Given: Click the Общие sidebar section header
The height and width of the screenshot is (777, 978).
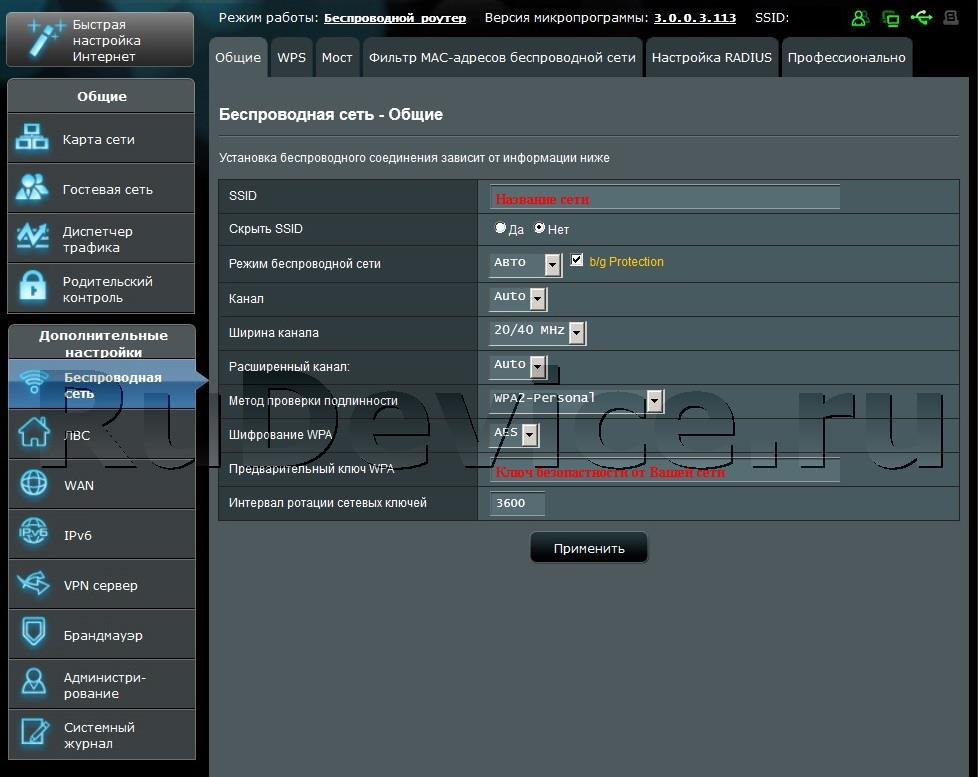Looking at the screenshot, I should pyautogui.click(x=101, y=95).
